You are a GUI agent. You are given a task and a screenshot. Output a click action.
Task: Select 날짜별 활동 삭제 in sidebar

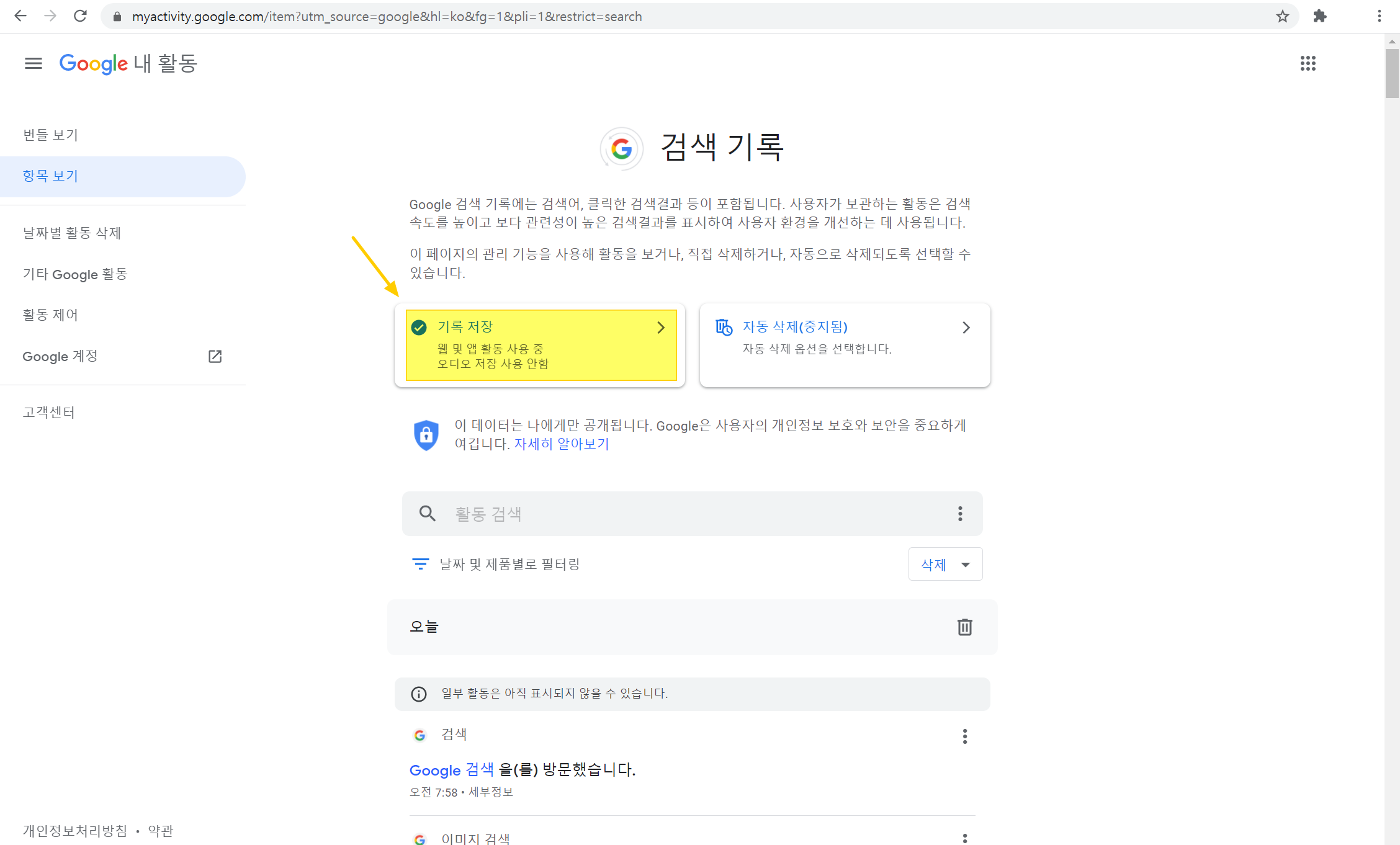tap(72, 233)
